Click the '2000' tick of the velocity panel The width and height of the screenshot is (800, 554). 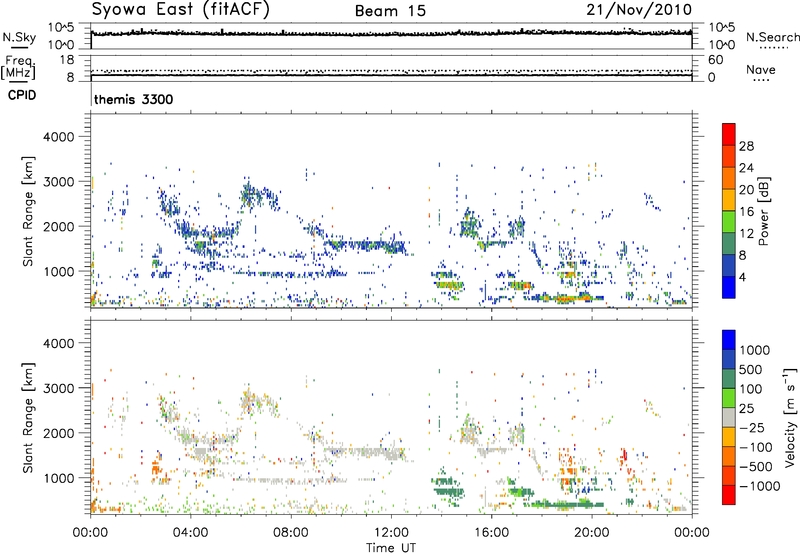(x=59, y=433)
